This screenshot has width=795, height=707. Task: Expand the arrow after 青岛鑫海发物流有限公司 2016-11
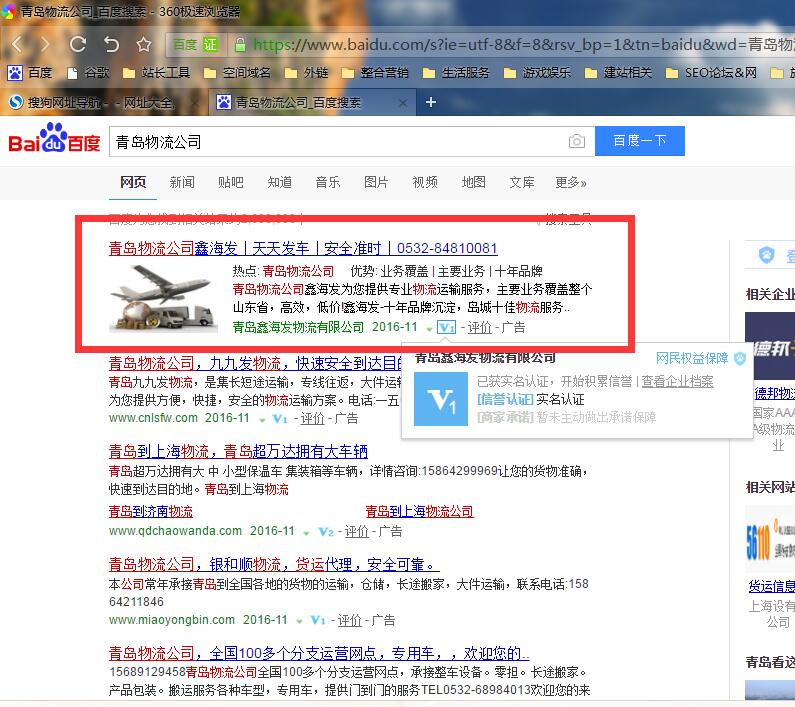pyautogui.click(x=429, y=329)
